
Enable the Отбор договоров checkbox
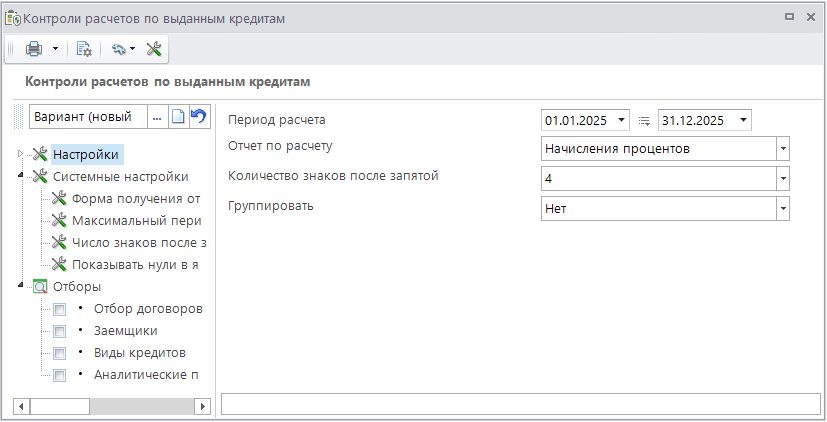pyautogui.click(x=60, y=309)
